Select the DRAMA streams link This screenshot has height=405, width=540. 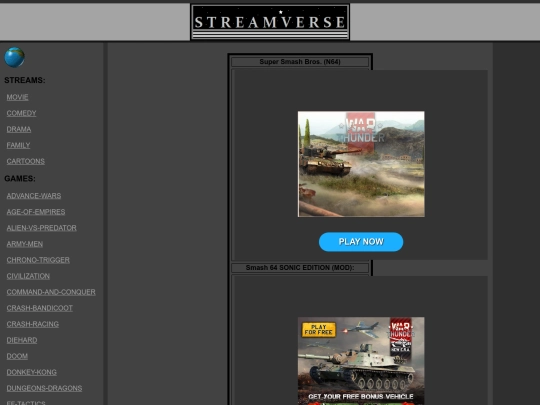point(19,129)
